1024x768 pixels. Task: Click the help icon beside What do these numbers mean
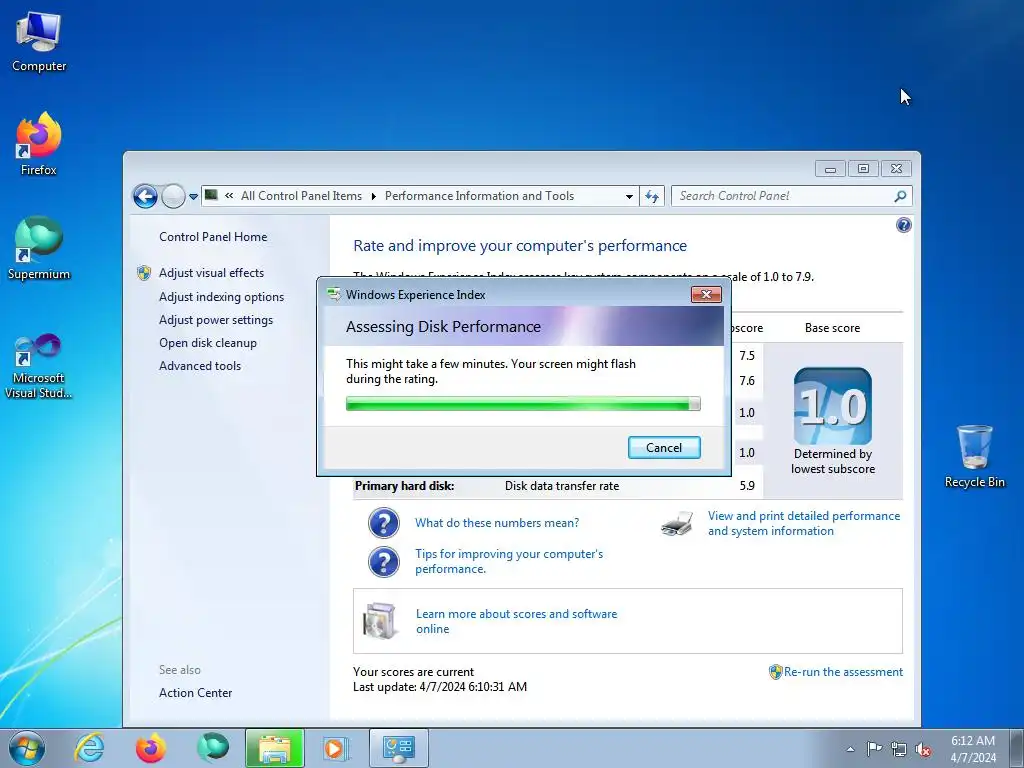click(x=383, y=523)
